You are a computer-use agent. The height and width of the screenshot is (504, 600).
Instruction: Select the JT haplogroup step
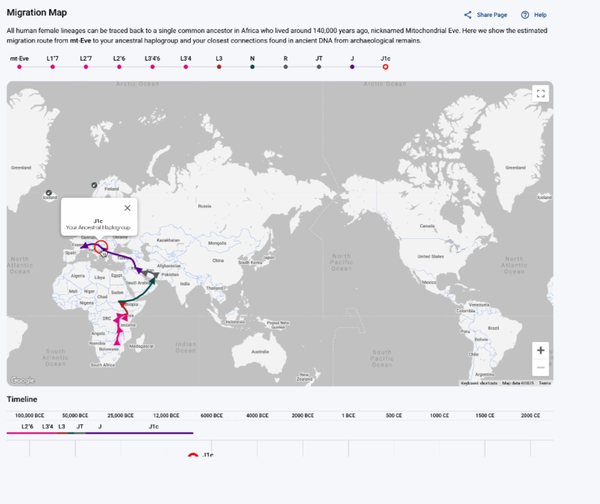(319, 68)
